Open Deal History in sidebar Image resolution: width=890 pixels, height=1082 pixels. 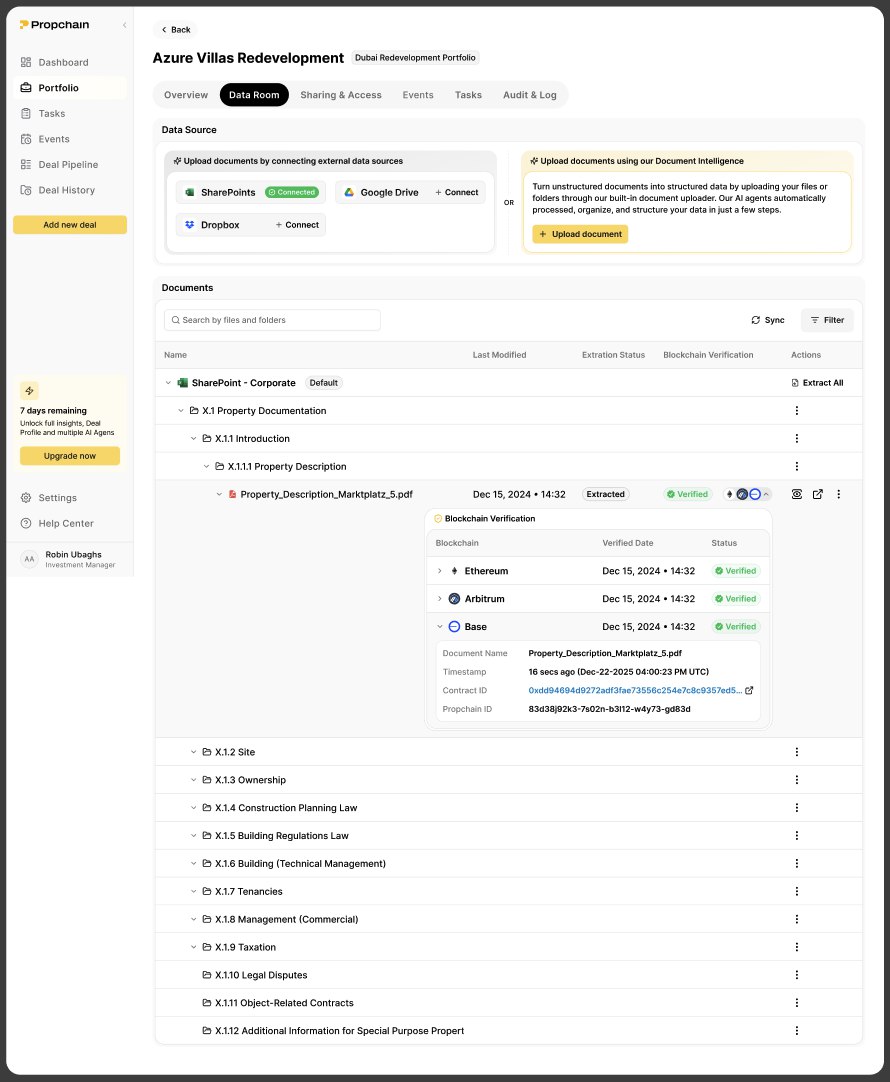(69, 190)
